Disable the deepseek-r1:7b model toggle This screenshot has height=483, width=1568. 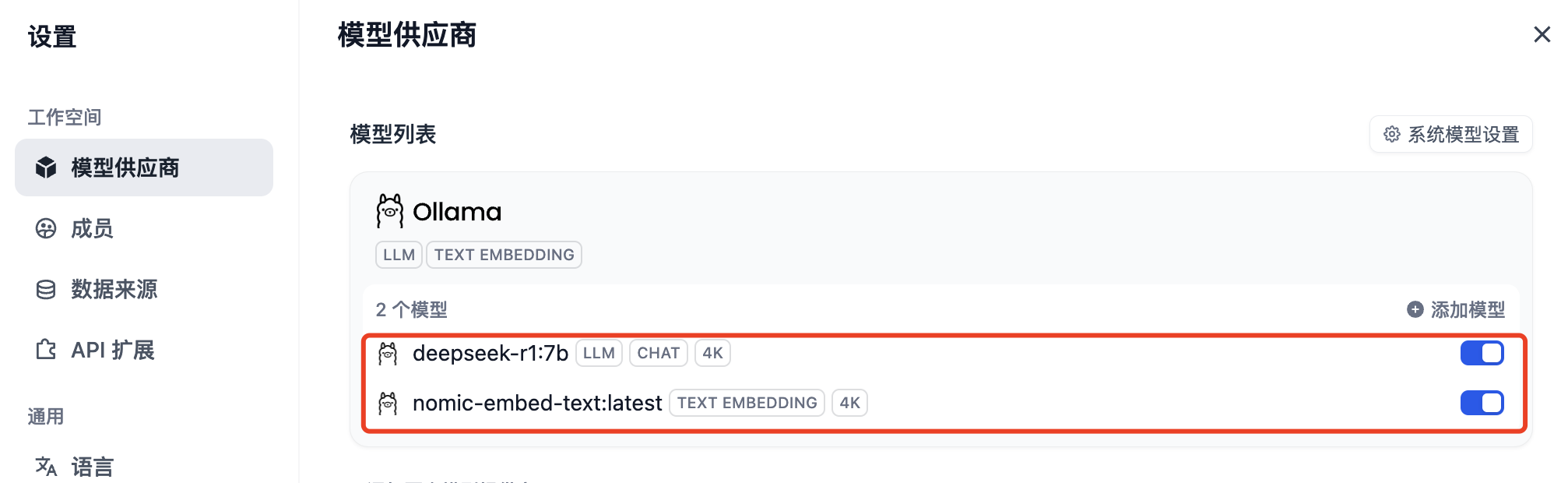point(1481,353)
